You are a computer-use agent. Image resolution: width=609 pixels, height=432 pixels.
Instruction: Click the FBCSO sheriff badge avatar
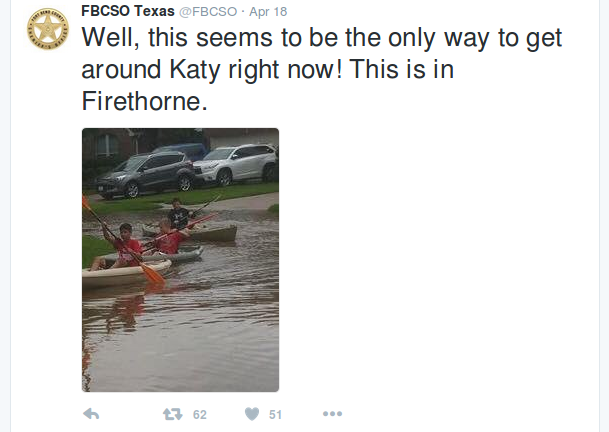[x=45, y=30]
